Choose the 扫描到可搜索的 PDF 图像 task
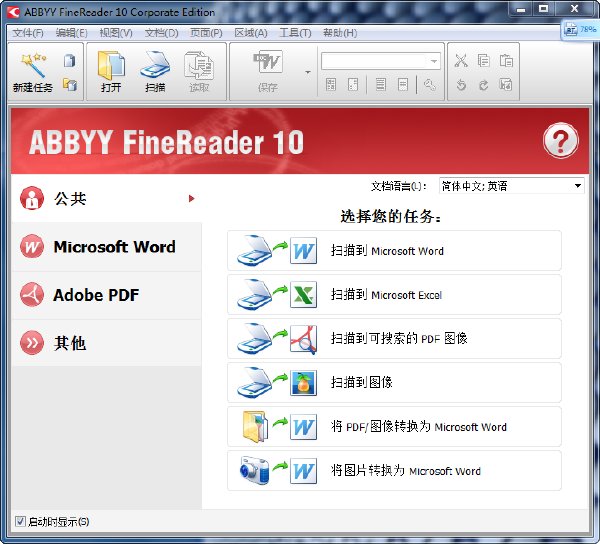The image size is (600, 544). (394, 339)
